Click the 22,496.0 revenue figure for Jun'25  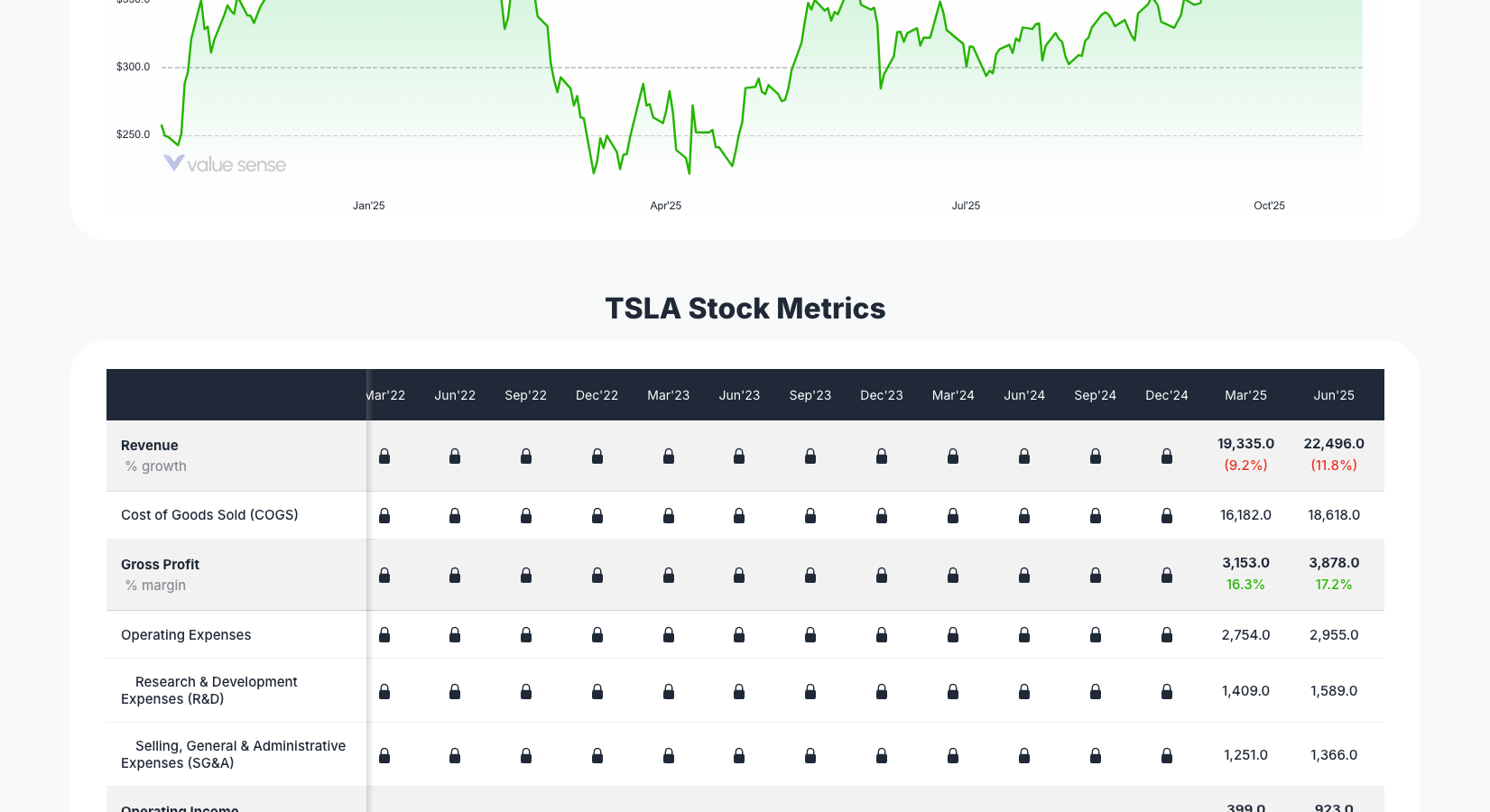(x=1334, y=443)
